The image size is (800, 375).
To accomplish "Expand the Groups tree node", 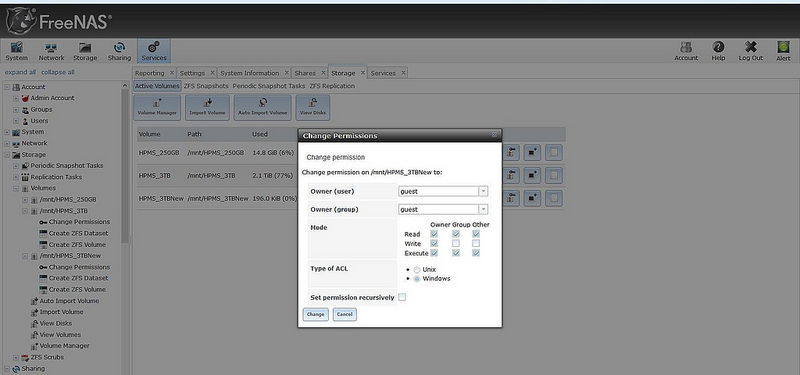I will (16, 110).
